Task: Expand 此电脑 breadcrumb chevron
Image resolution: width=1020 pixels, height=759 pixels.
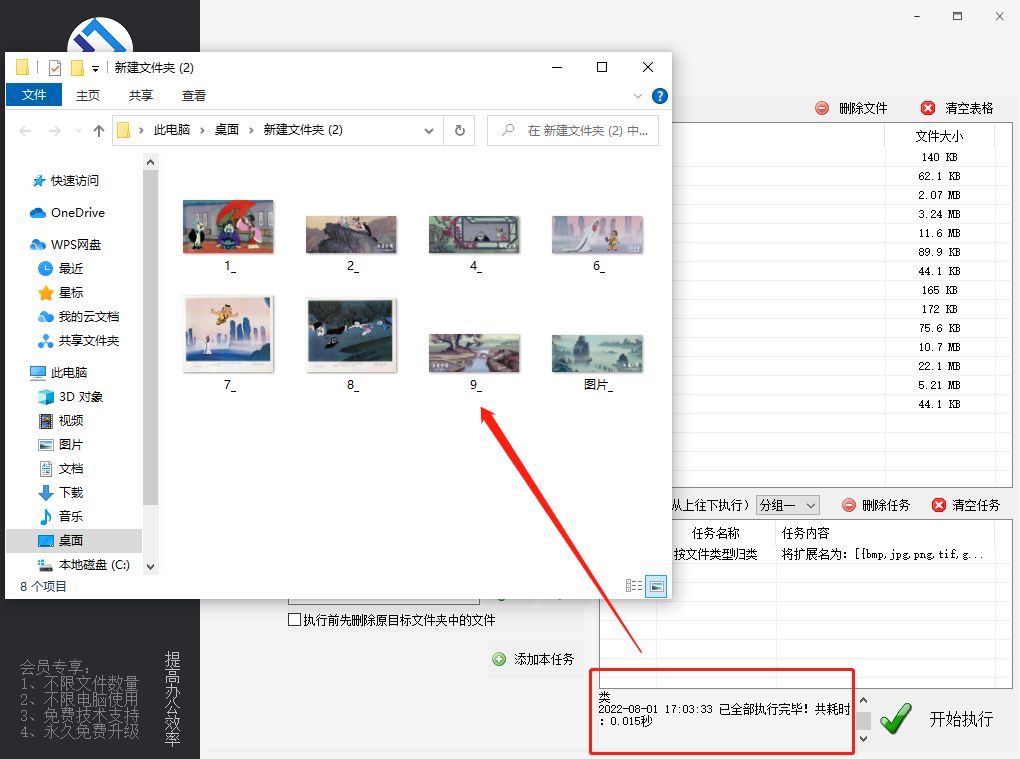Action: pyautogui.click(x=202, y=131)
